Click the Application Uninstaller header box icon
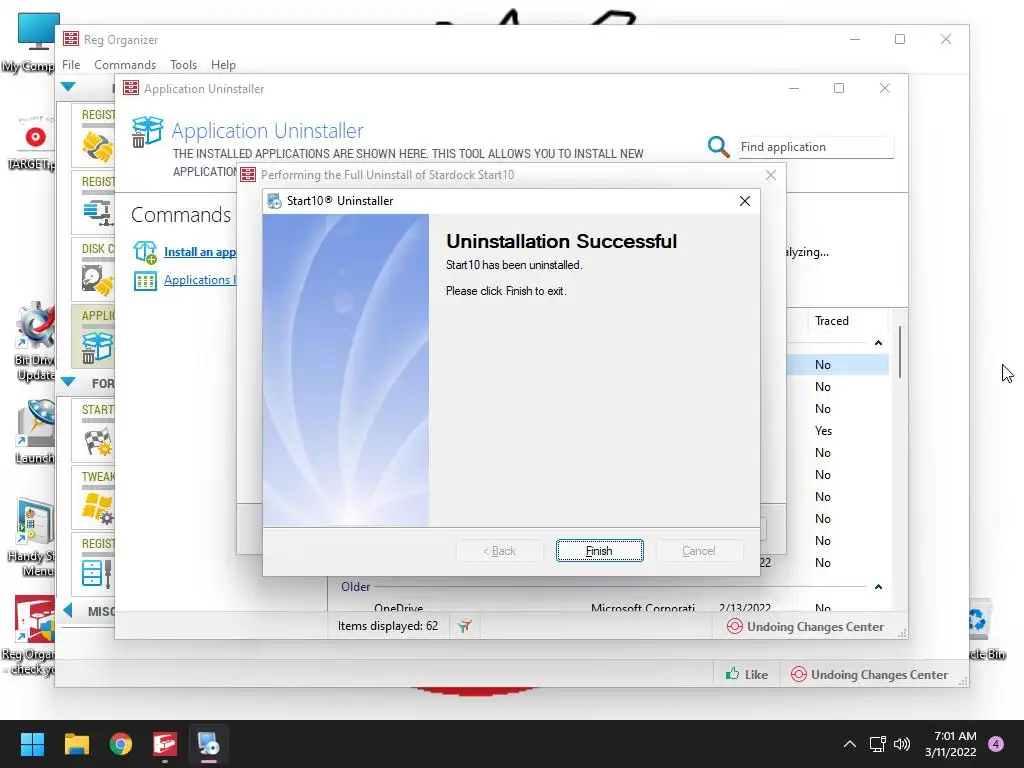The width and height of the screenshot is (1024, 768). (147, 132)
